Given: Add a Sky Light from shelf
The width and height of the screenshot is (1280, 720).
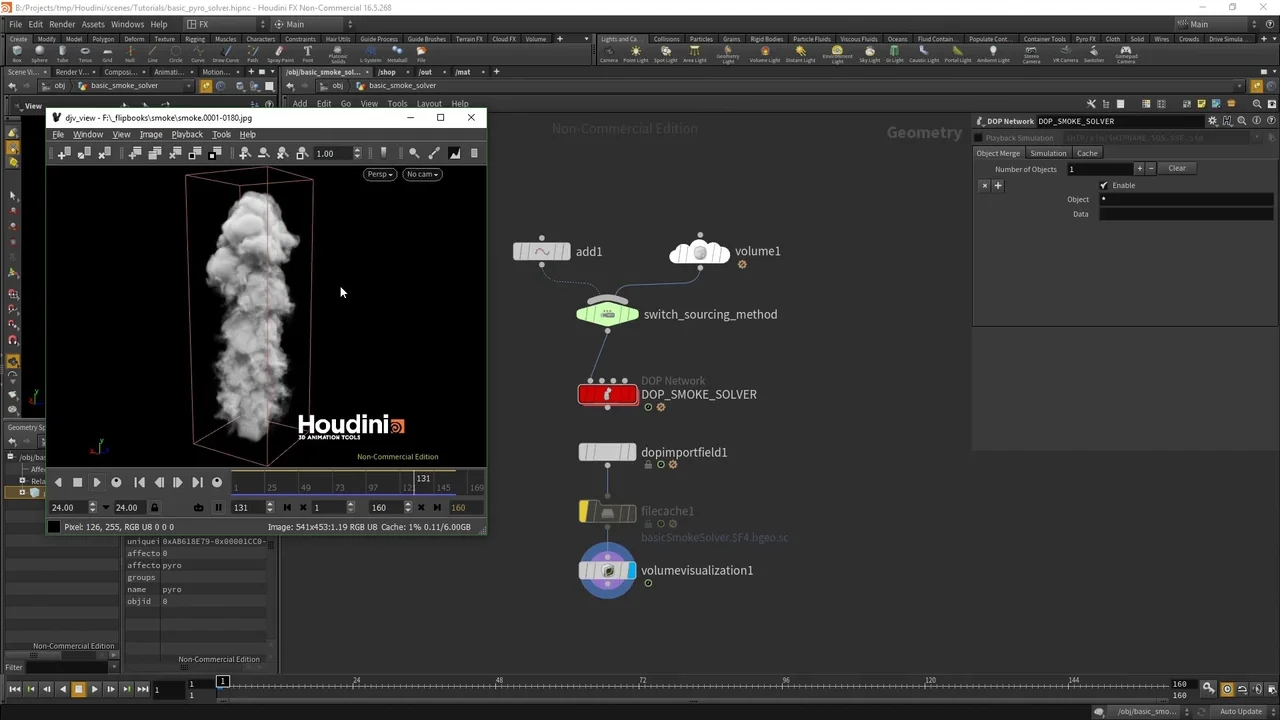Looking at the screenshot, I should tap(869, 53).
